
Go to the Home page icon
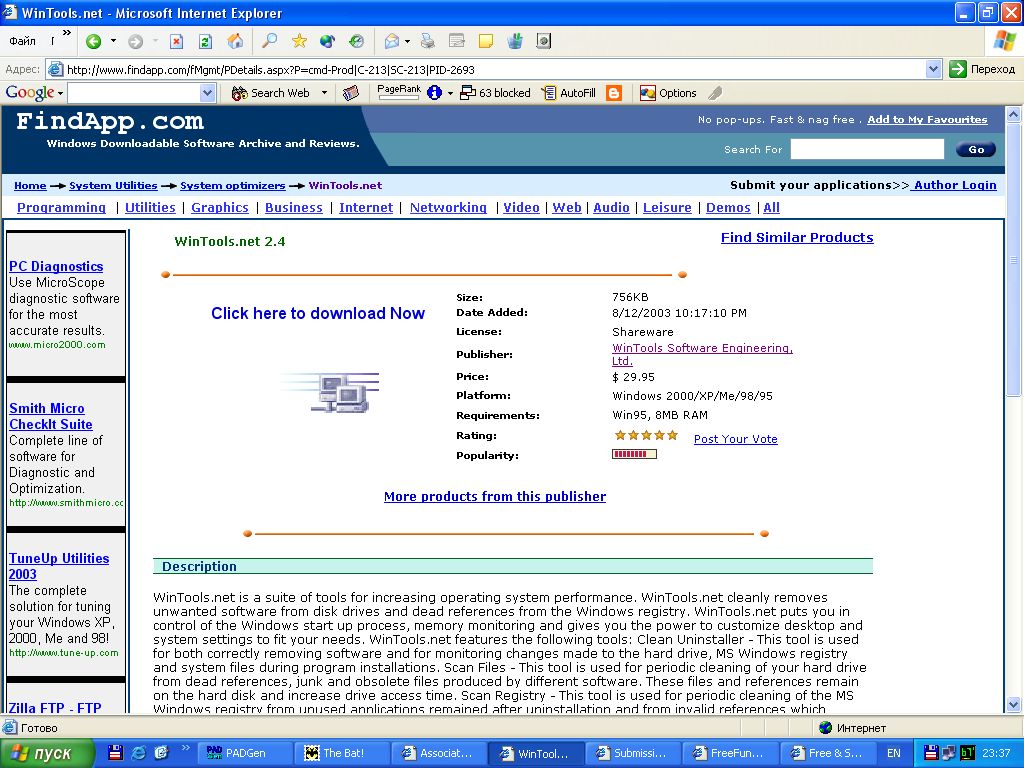click(x=235, y=42)
